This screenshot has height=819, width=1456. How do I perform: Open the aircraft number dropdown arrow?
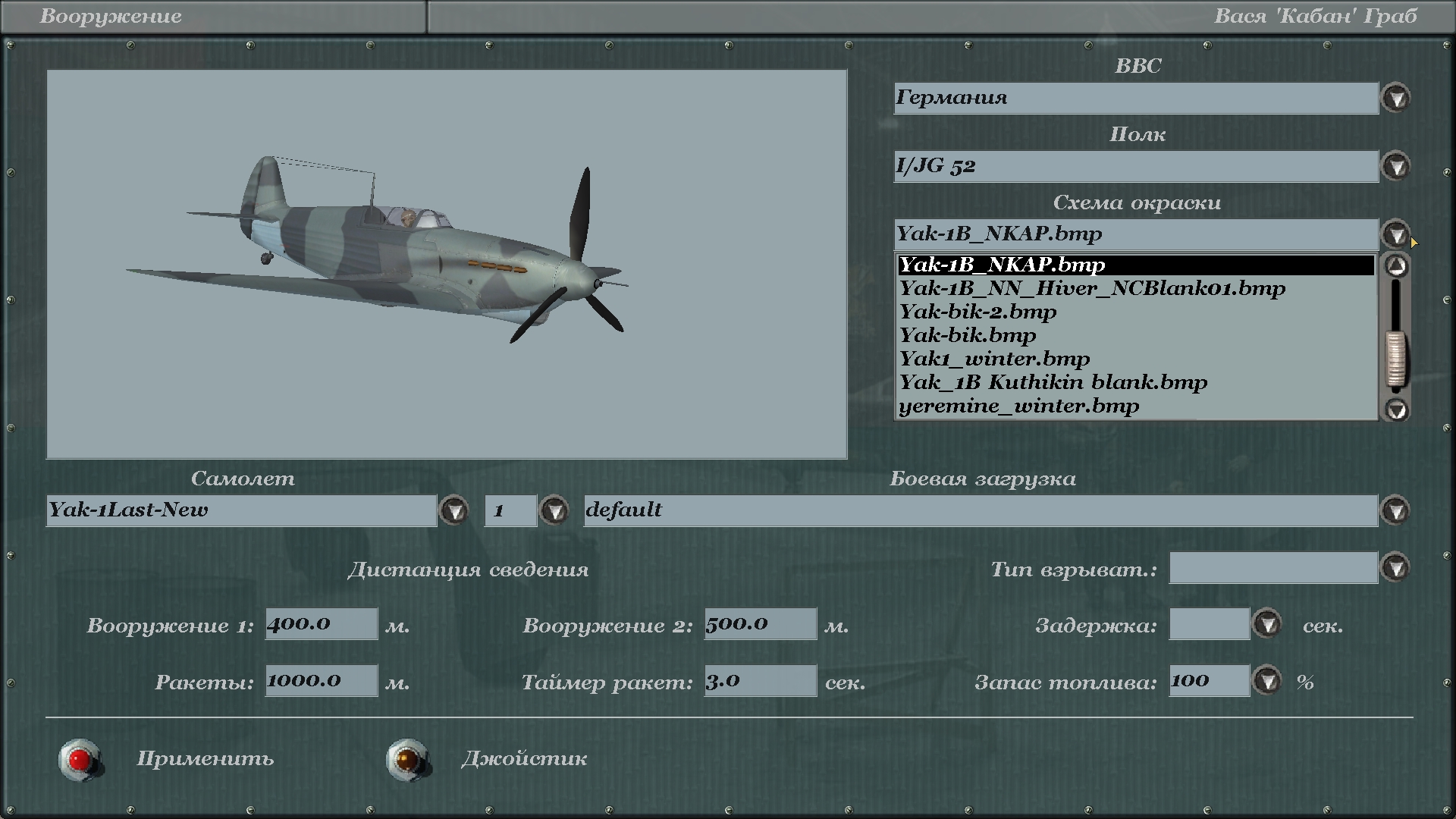click(554, 511)
